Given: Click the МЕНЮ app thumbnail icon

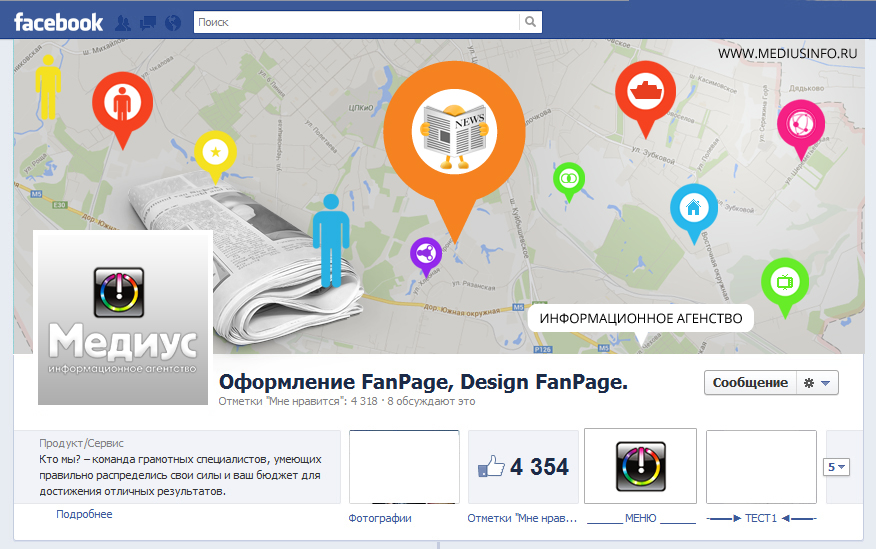Looking at the screenshot, I should (640, 466).
